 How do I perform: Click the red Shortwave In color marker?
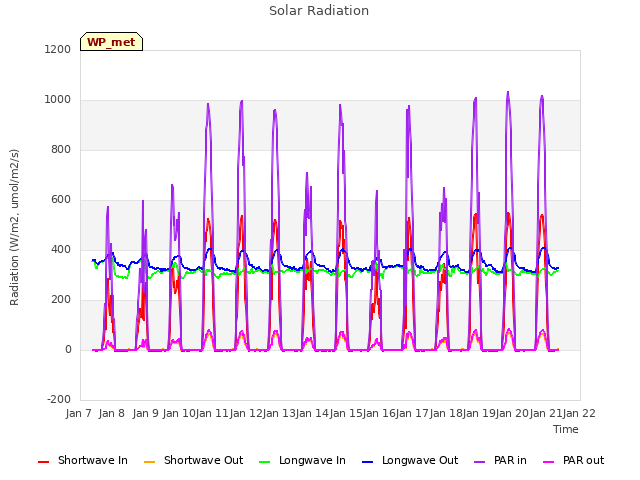pyautogui.click(x=43, y=462)
